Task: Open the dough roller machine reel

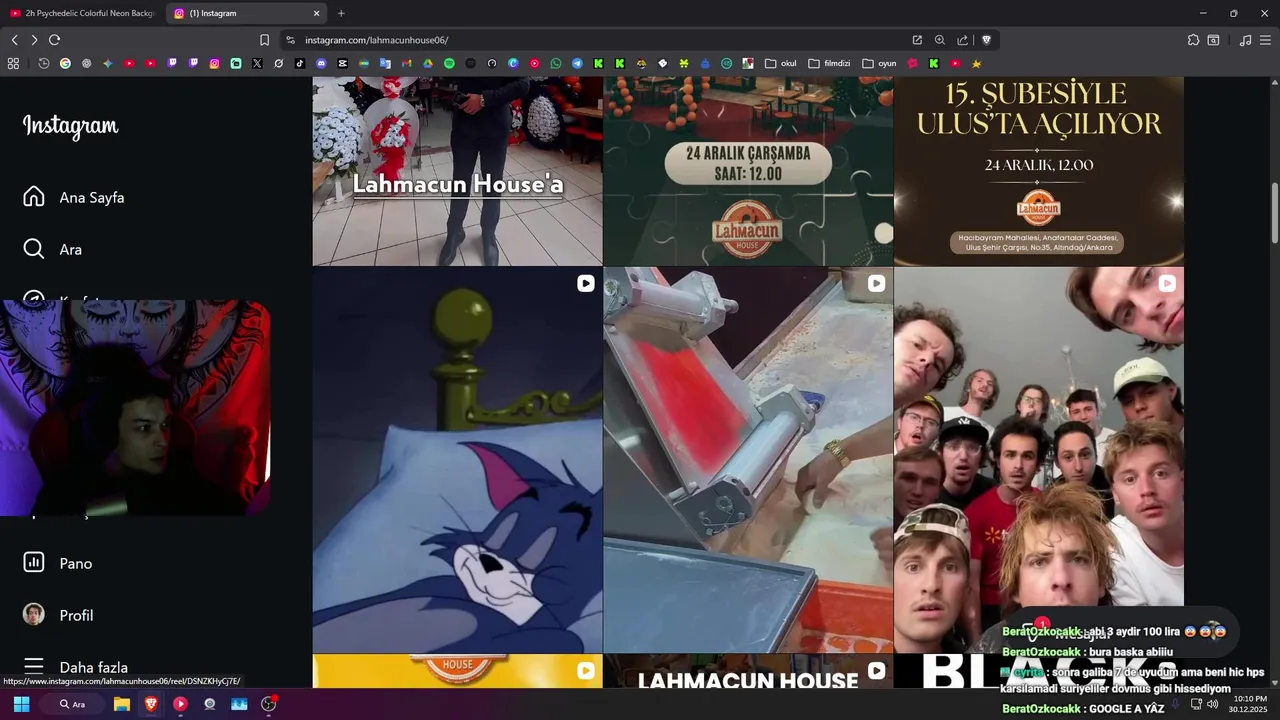Action: tap(748, 460)
